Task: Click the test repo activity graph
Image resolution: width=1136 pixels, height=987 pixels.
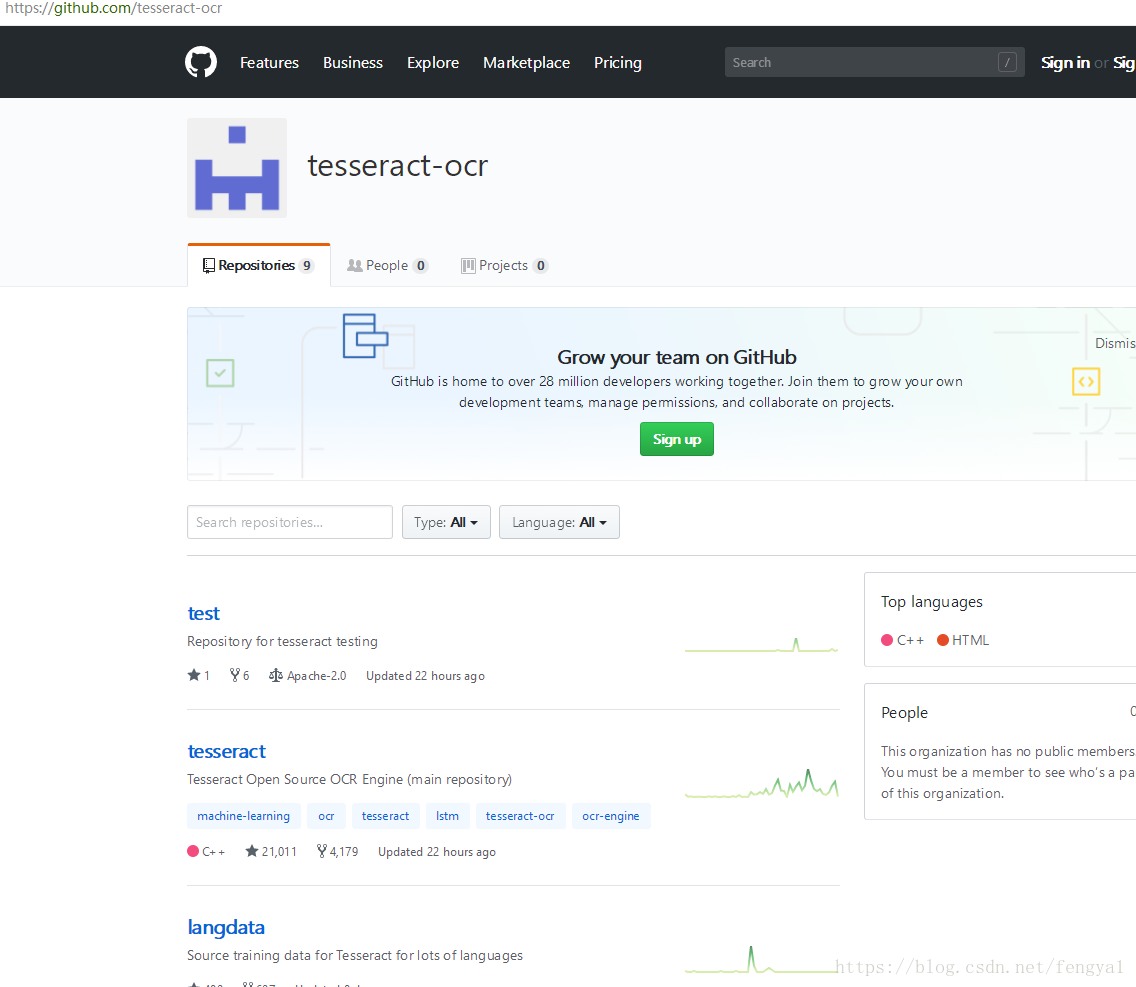Action: [761, 644]
